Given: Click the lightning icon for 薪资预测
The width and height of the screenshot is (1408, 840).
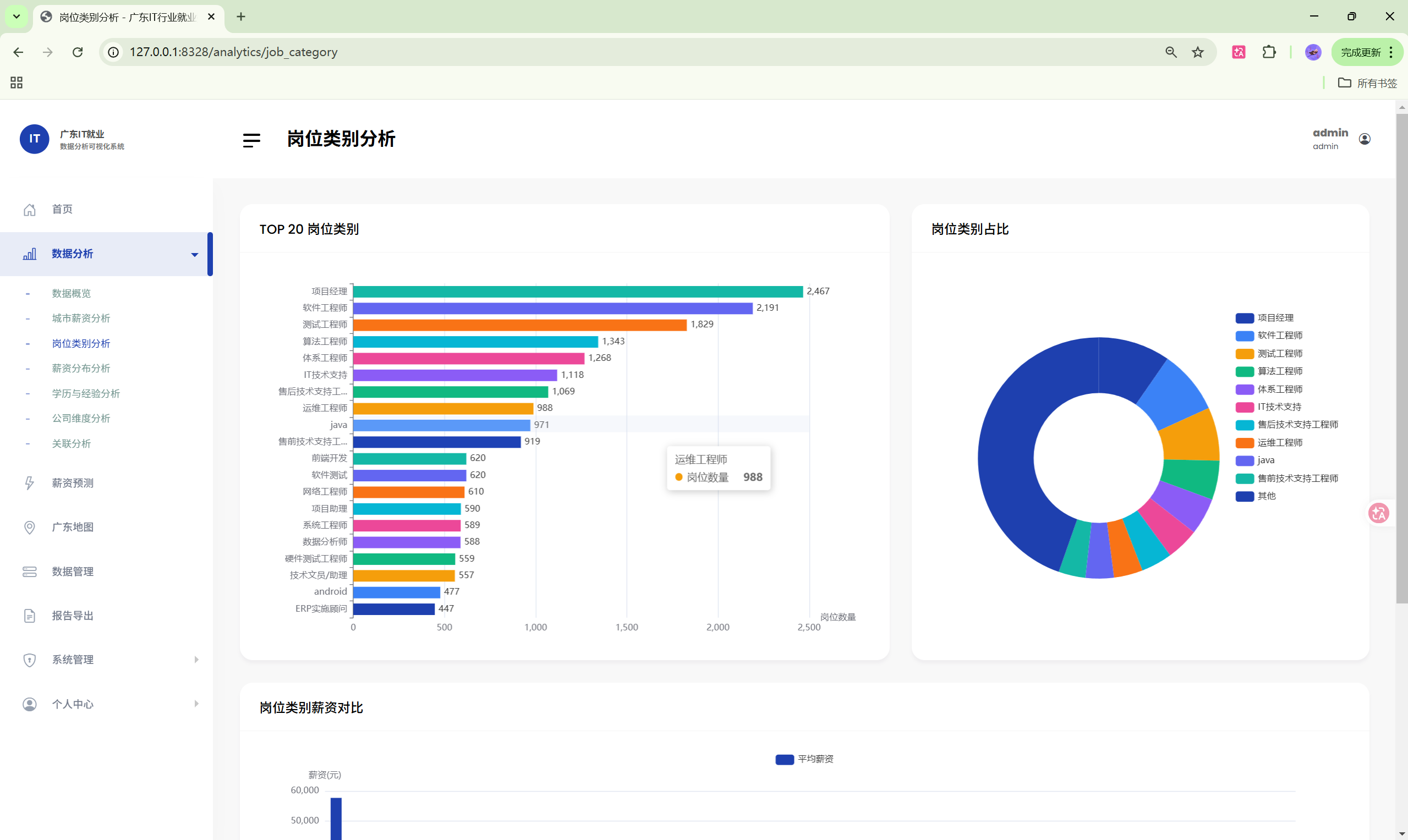Looking at the screenshot, I should [x=30, y=483].
